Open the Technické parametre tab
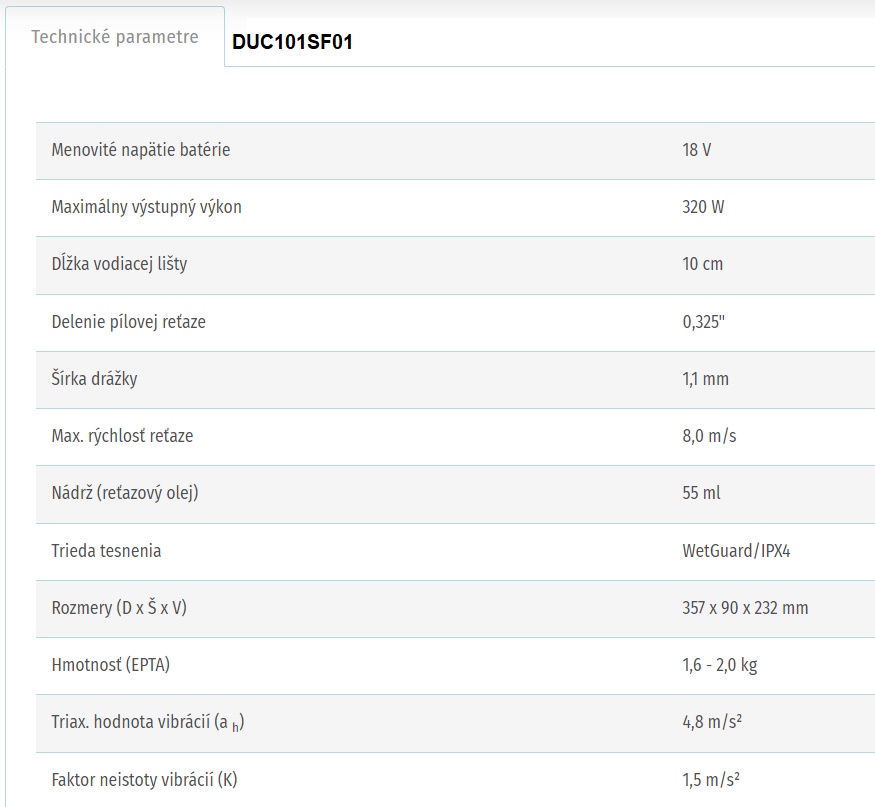Viewport: 875px width, 807px height. 115,37
